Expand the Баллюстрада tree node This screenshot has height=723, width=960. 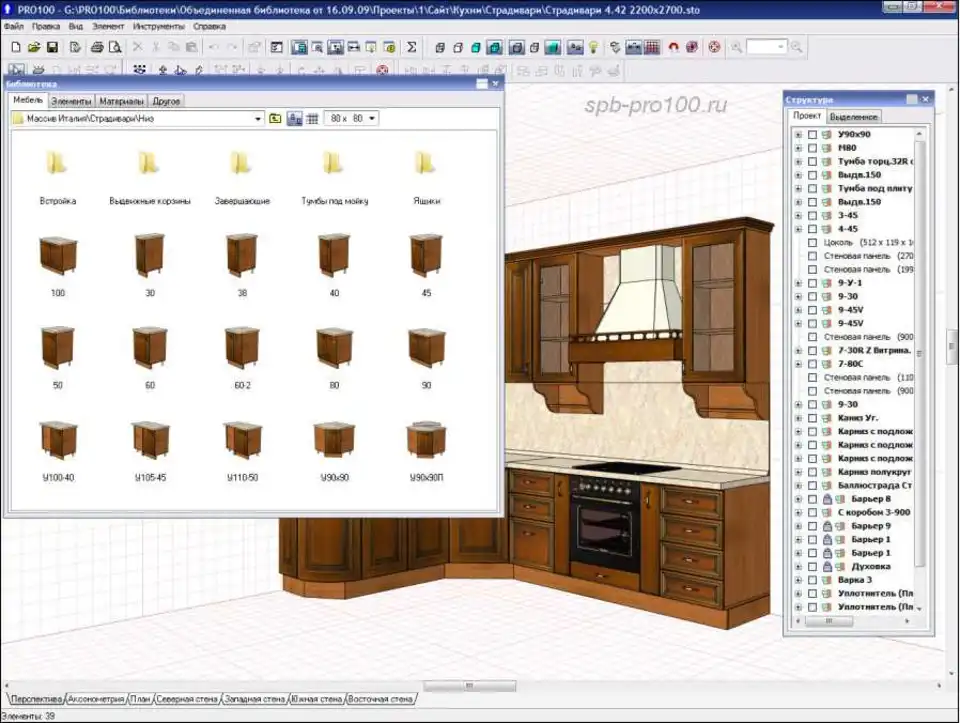click(x=798, y=485)
